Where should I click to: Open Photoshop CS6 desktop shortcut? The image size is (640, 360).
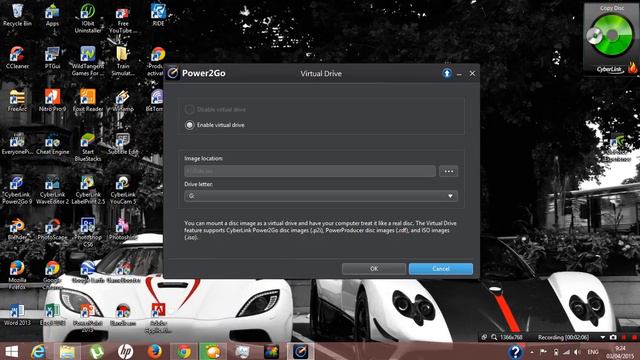tap(88, 232)
